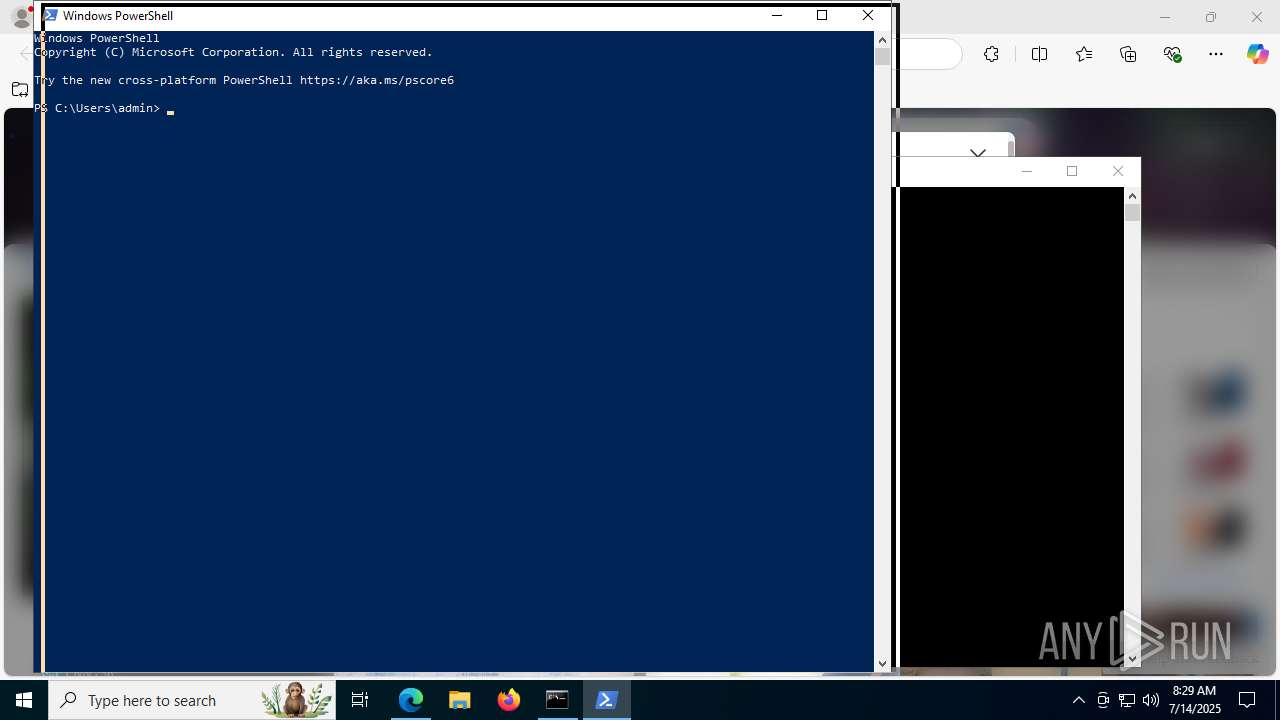Click Type here to search box

[x=192, y=700]
